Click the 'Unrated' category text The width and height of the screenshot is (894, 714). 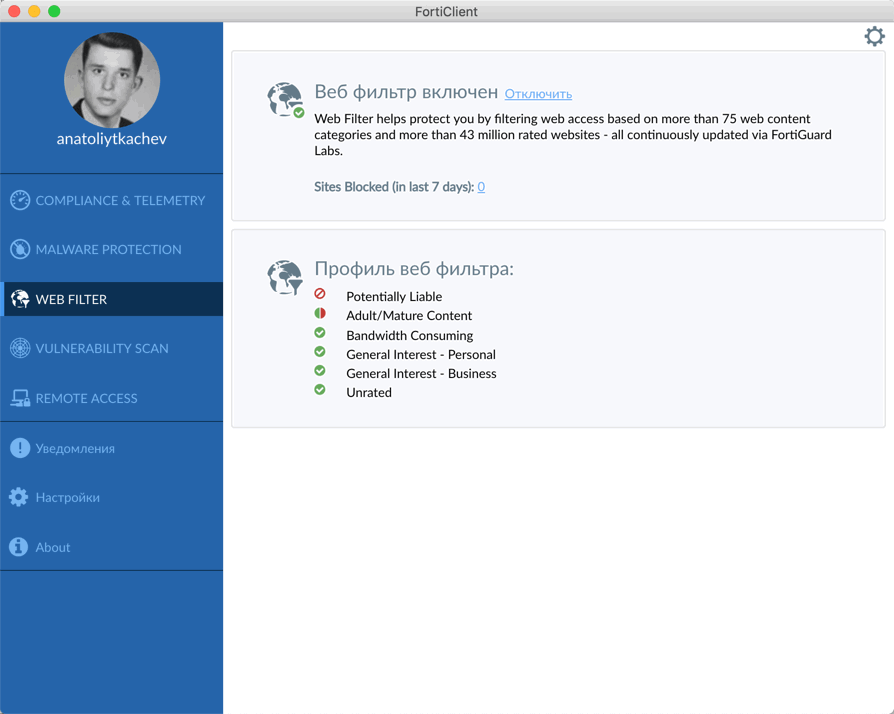(369, 392)
